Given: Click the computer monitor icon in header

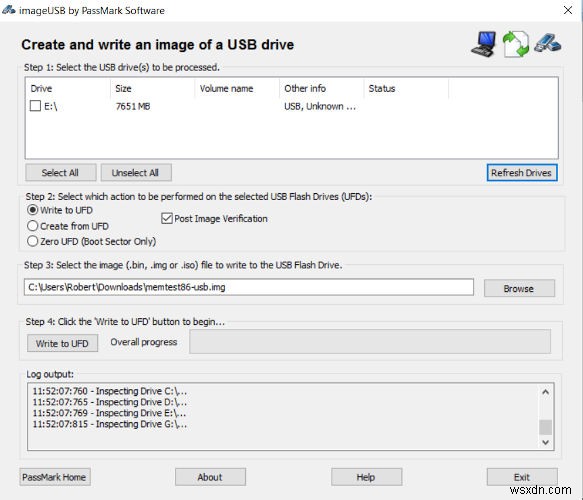Looking at the screenshot, I should (x=483, y=44).
